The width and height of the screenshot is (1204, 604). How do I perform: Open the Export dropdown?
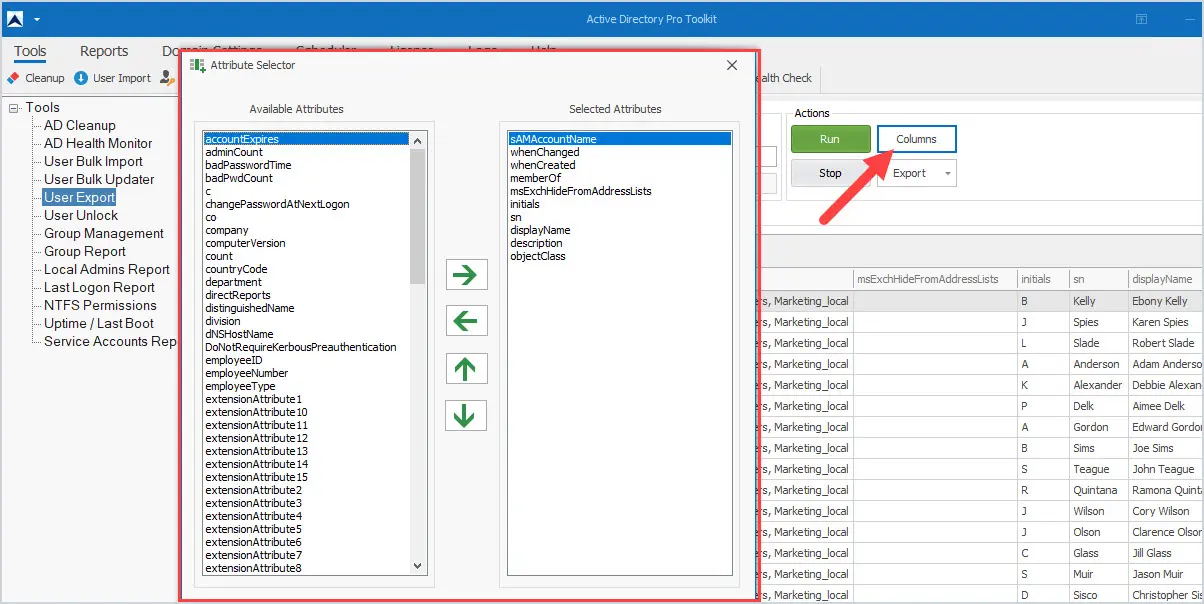[916, 173]
